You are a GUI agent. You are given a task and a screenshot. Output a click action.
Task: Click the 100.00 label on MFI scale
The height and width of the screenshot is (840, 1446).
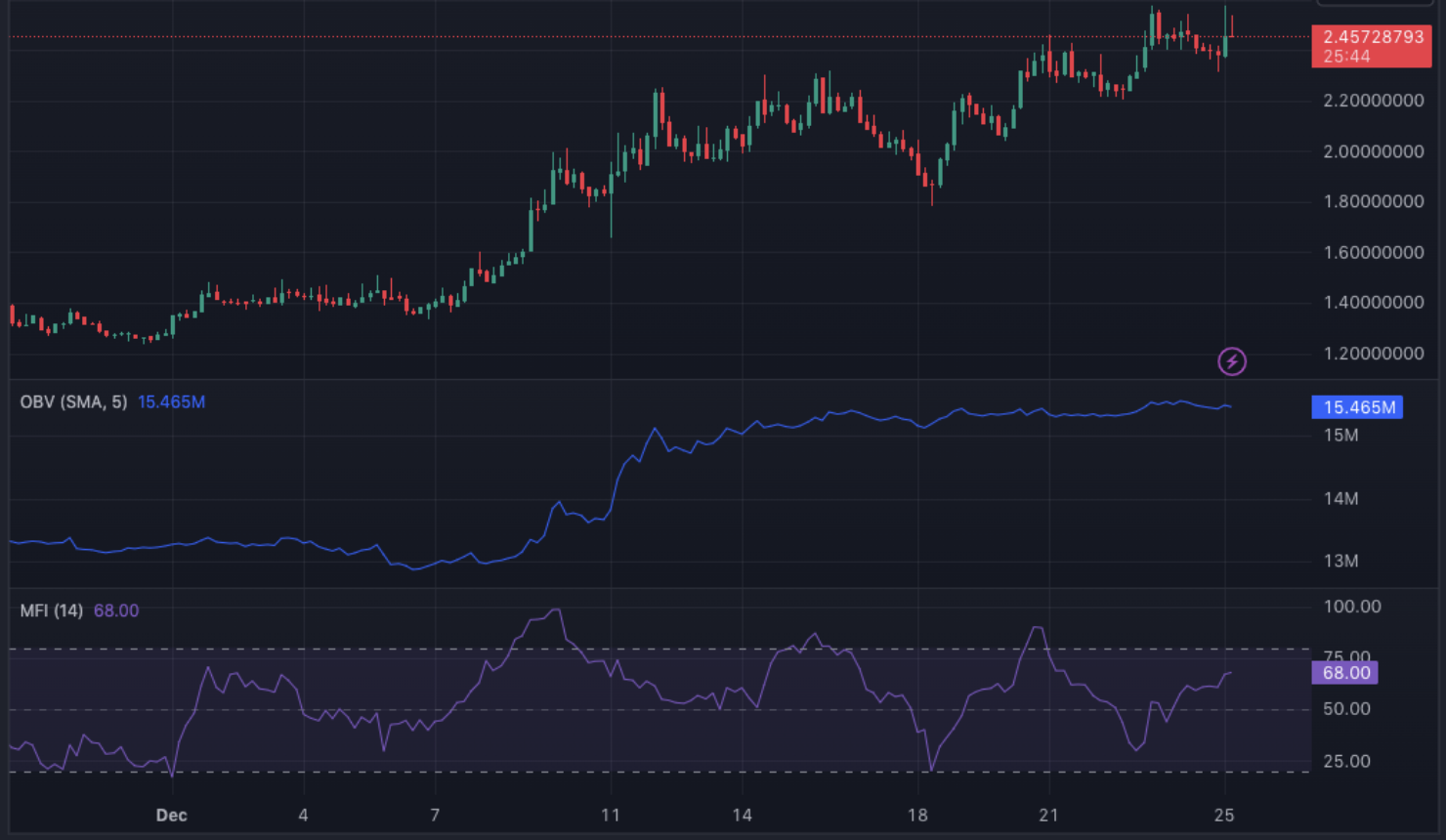point(1352,607)
